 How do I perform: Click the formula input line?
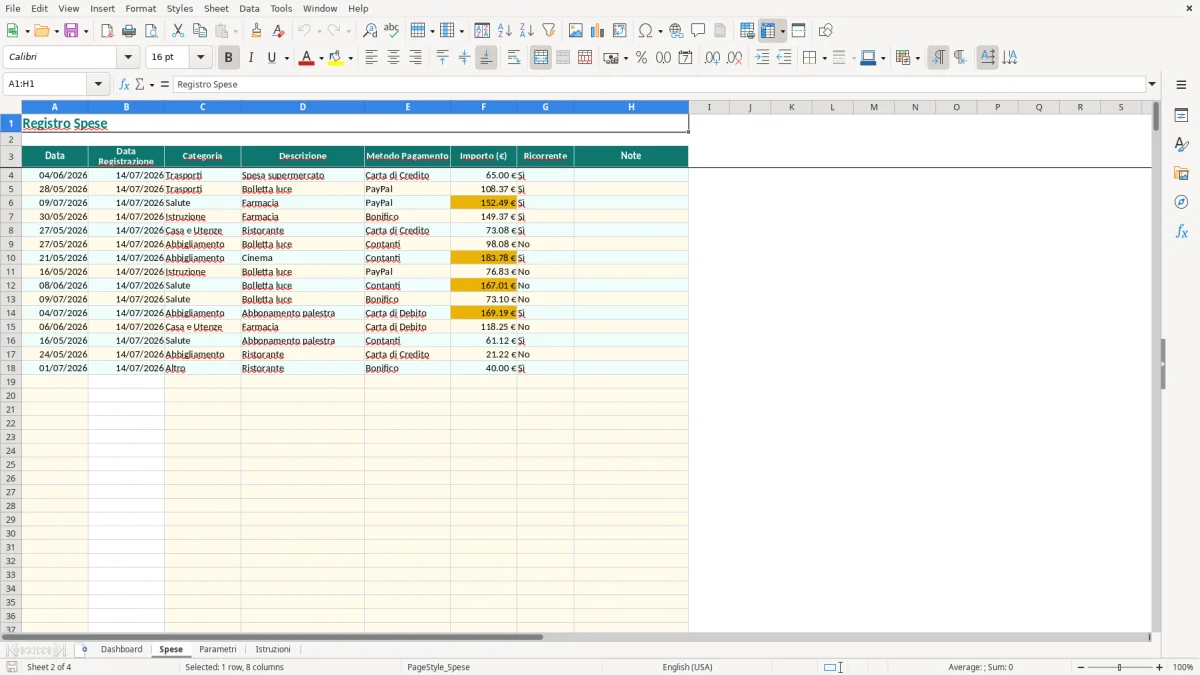[658, 84]
